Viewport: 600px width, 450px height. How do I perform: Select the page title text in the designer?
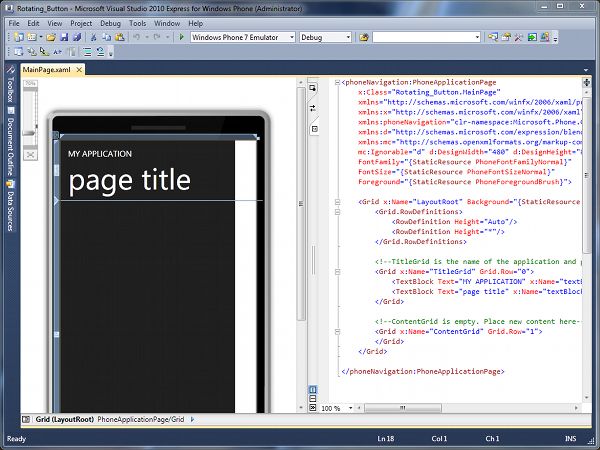coord(129,181)
